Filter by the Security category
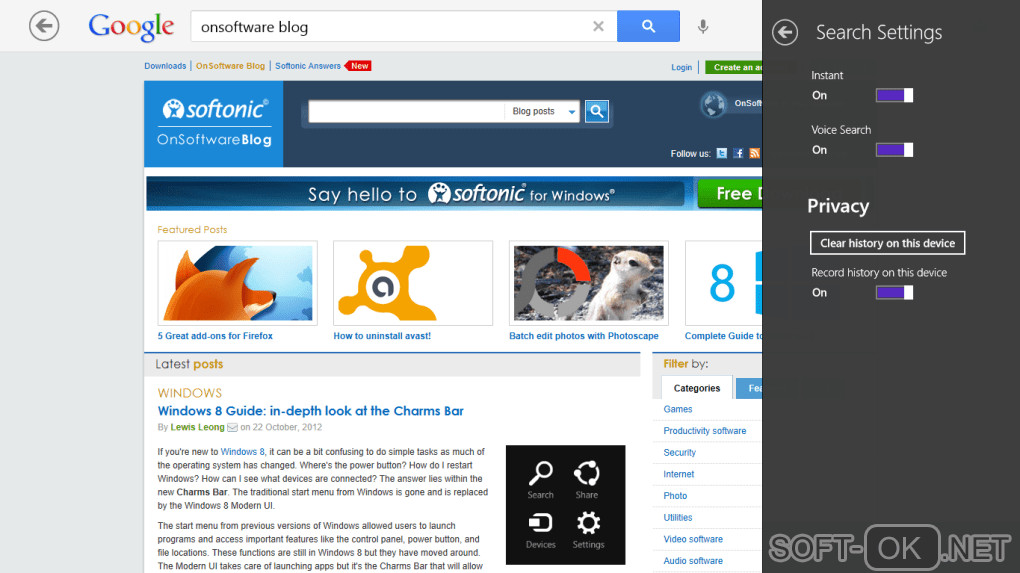 pyautogui.click(x=679, y=453)
